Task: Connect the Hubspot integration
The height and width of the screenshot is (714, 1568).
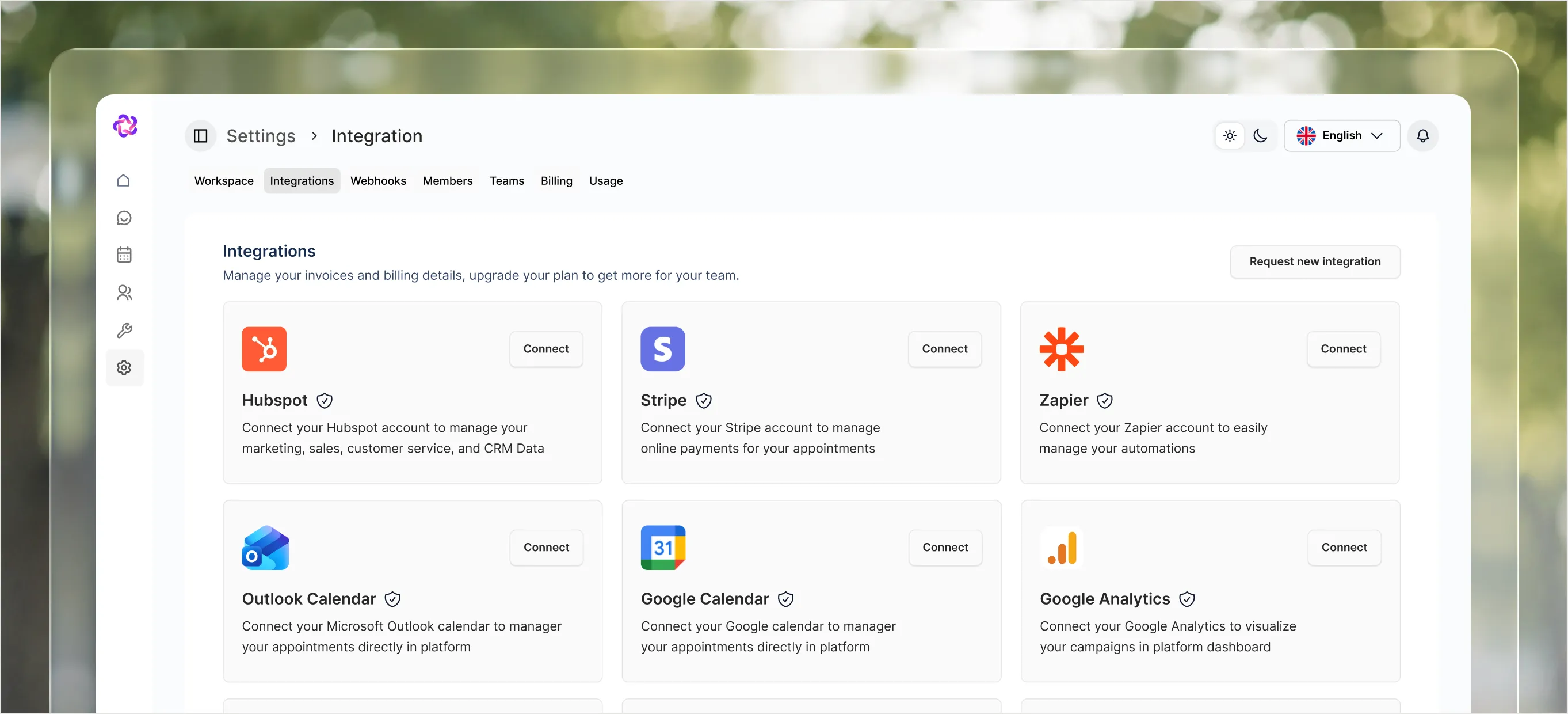Action: pyautogui.click(x=546, y=349)
